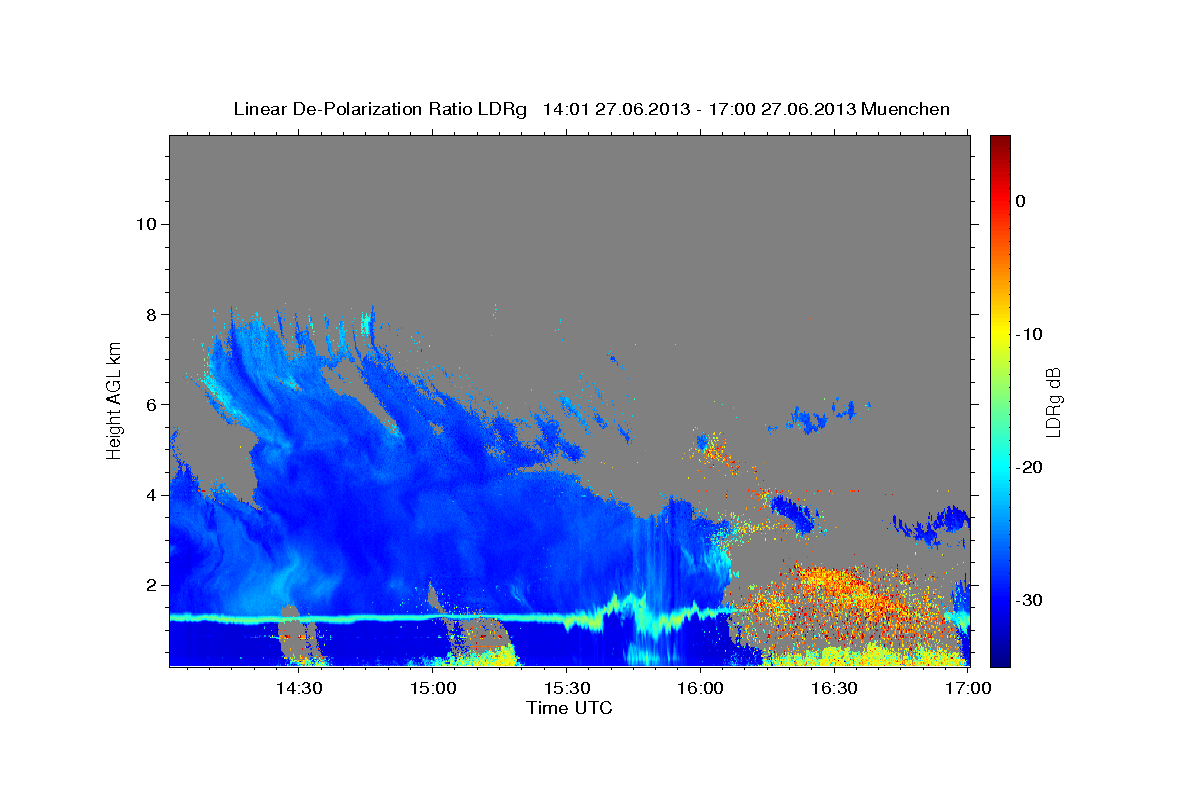Click the colorbar value label -10

[x=1029, y=334]
